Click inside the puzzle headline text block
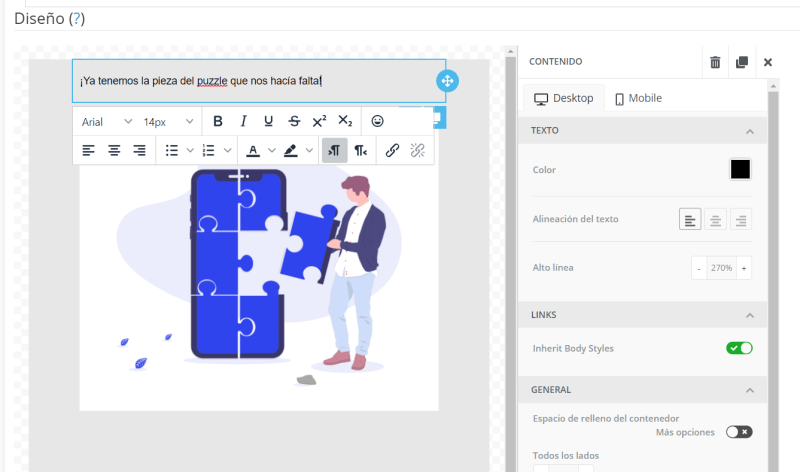Viewport: 800px width, 472px height. pyautogui.click(x=259, y=81)
